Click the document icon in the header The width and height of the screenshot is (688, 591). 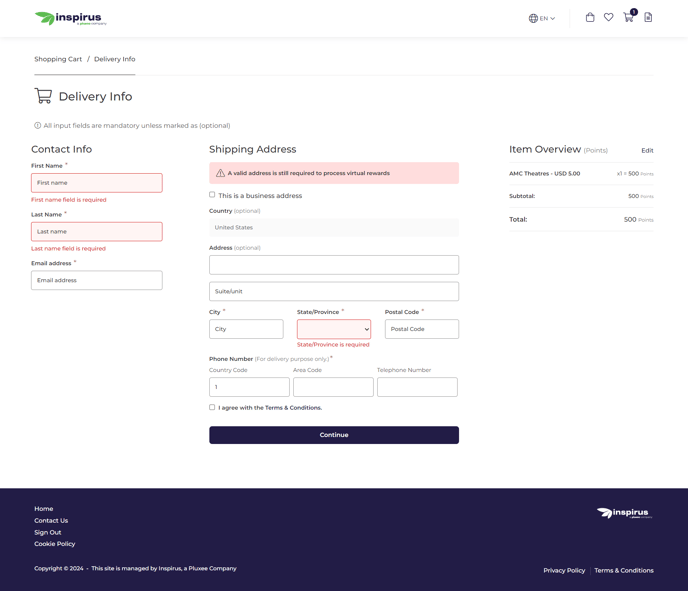click(648, 17)
